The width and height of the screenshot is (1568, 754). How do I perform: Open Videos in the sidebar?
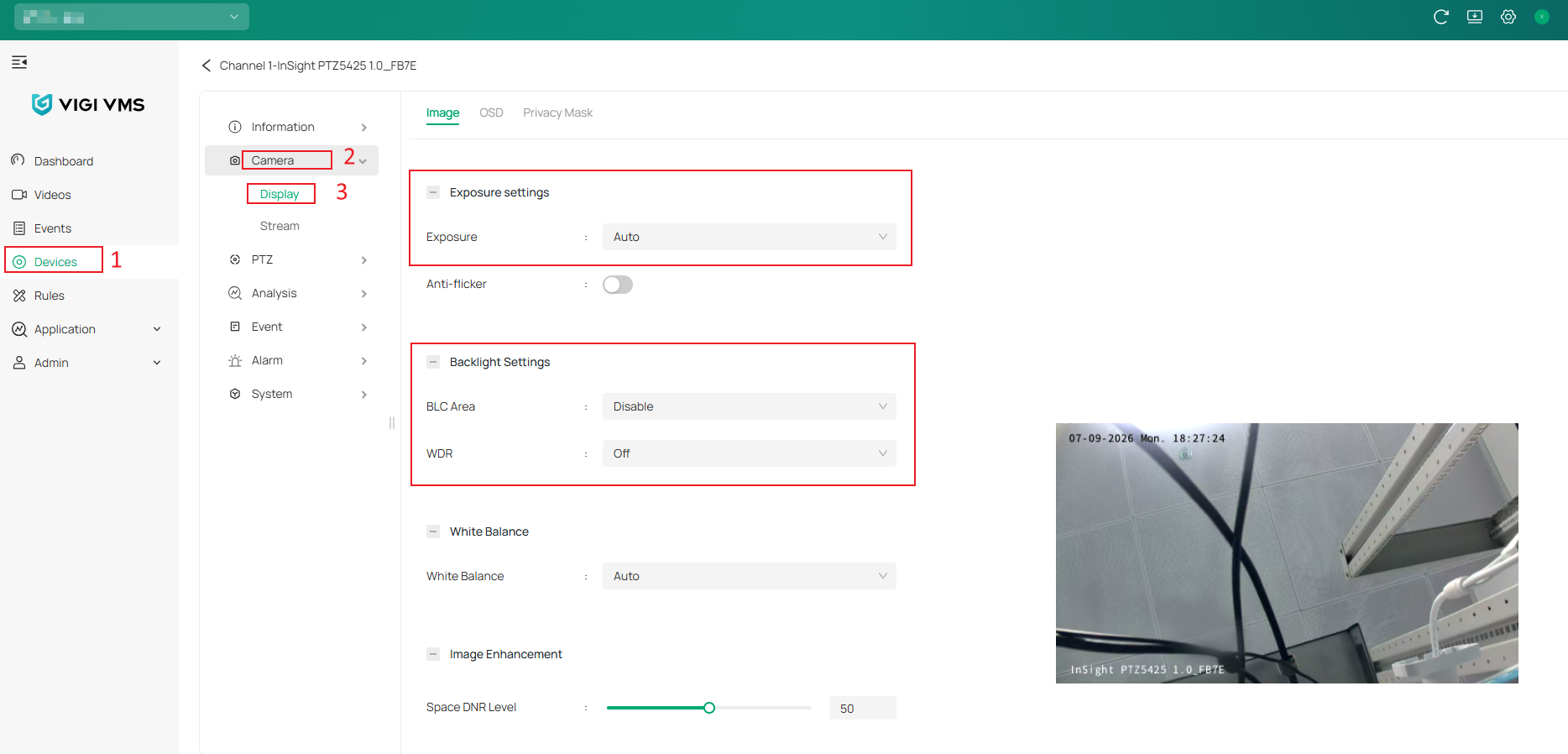[89, 195]
